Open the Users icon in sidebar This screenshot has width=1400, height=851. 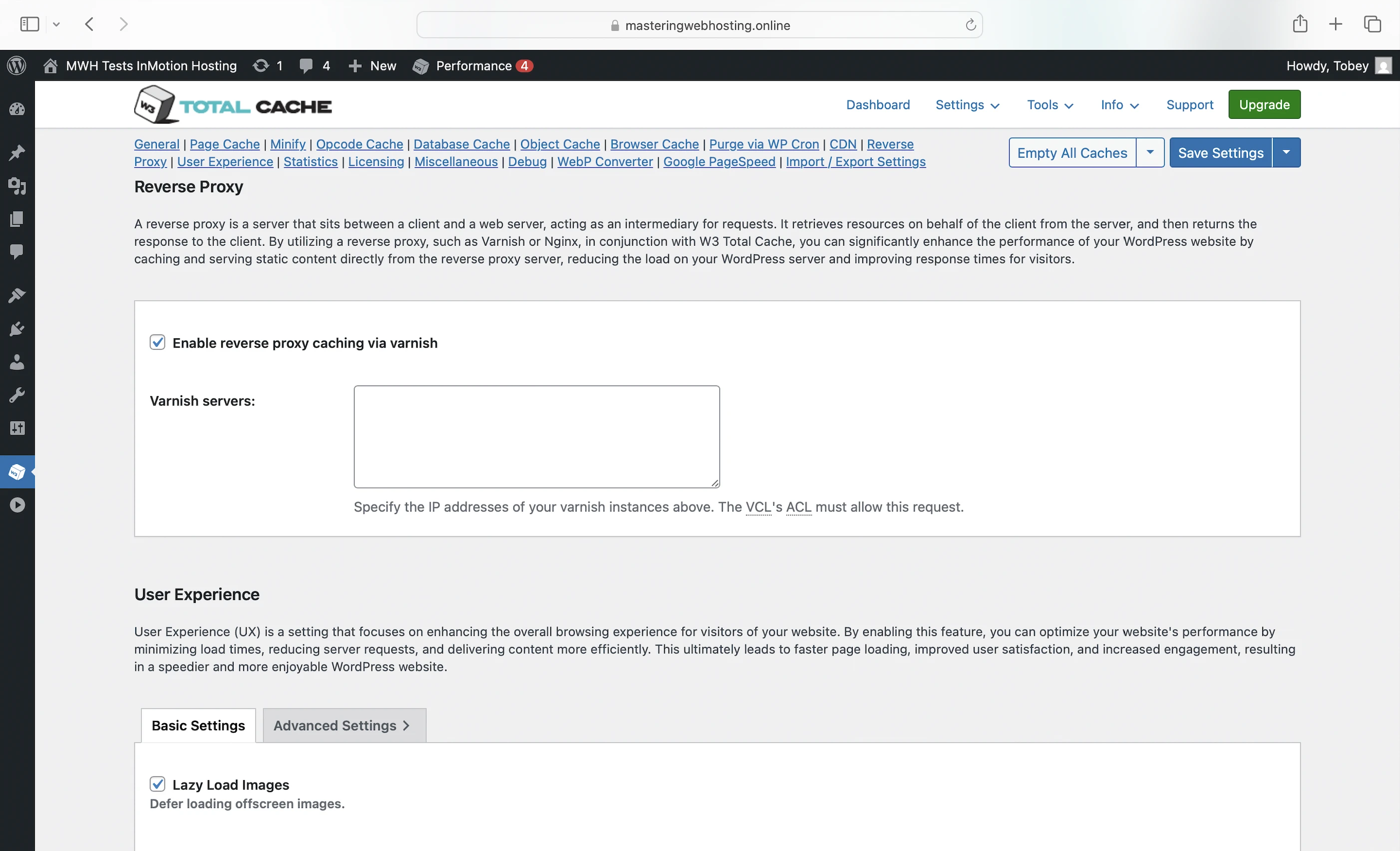click(x=17, y=362)
